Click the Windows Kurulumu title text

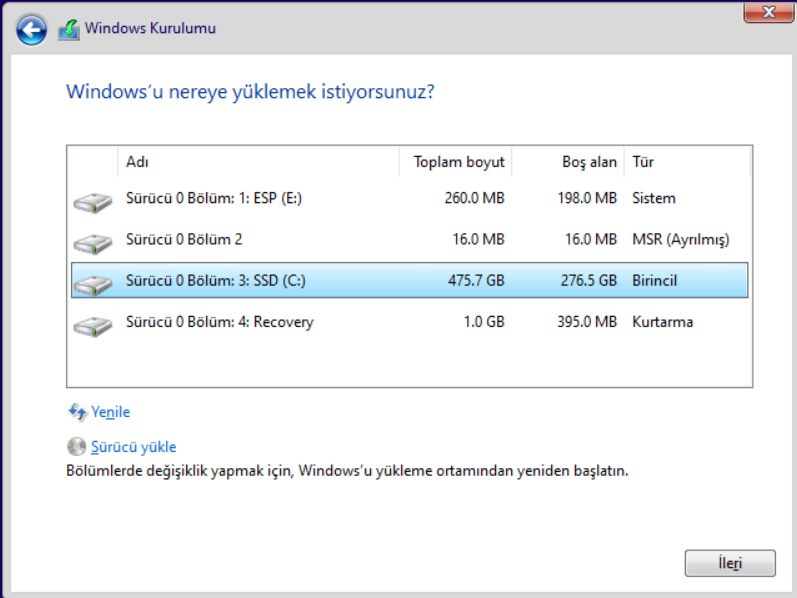[x=150, y=28]
